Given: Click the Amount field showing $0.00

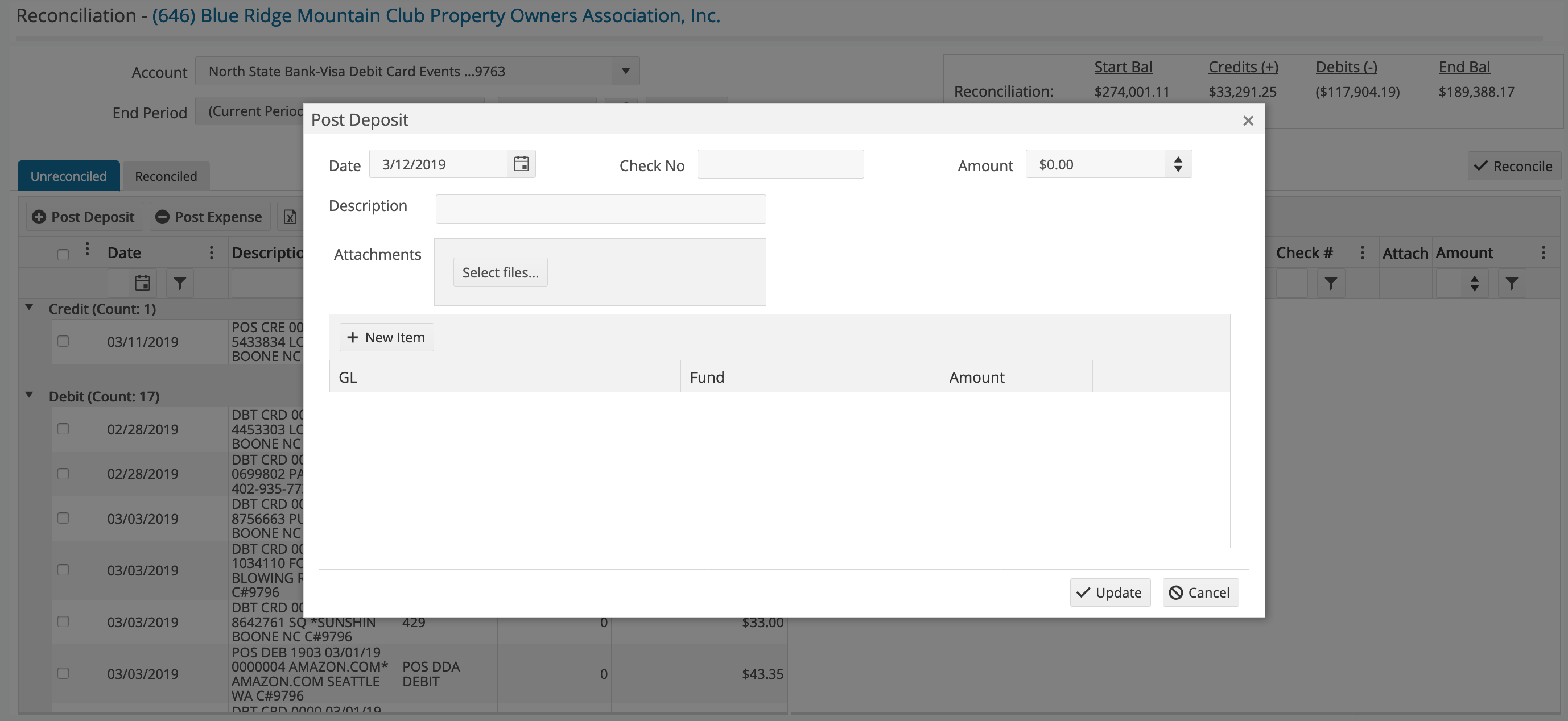Looking at the screenshot, I should (1096, 164).
